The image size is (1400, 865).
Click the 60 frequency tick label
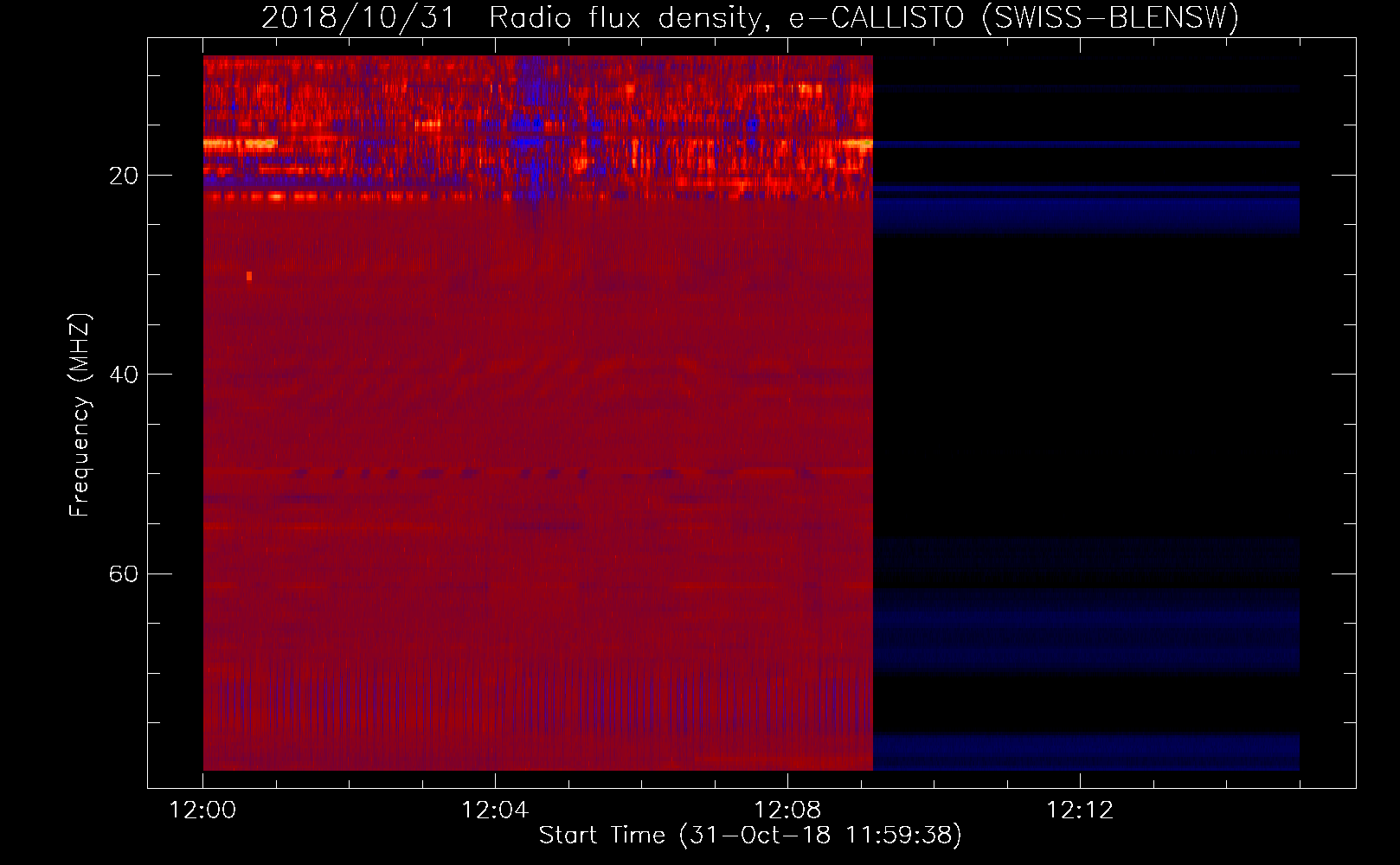click(123, 573)
